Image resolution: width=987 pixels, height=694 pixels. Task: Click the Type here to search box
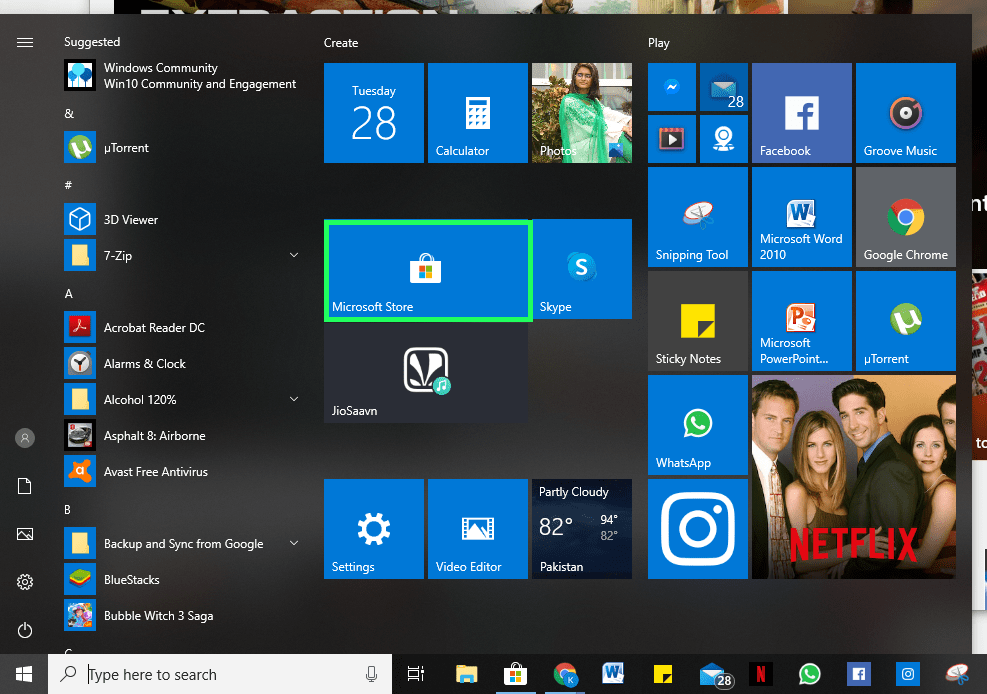[220, 674]
